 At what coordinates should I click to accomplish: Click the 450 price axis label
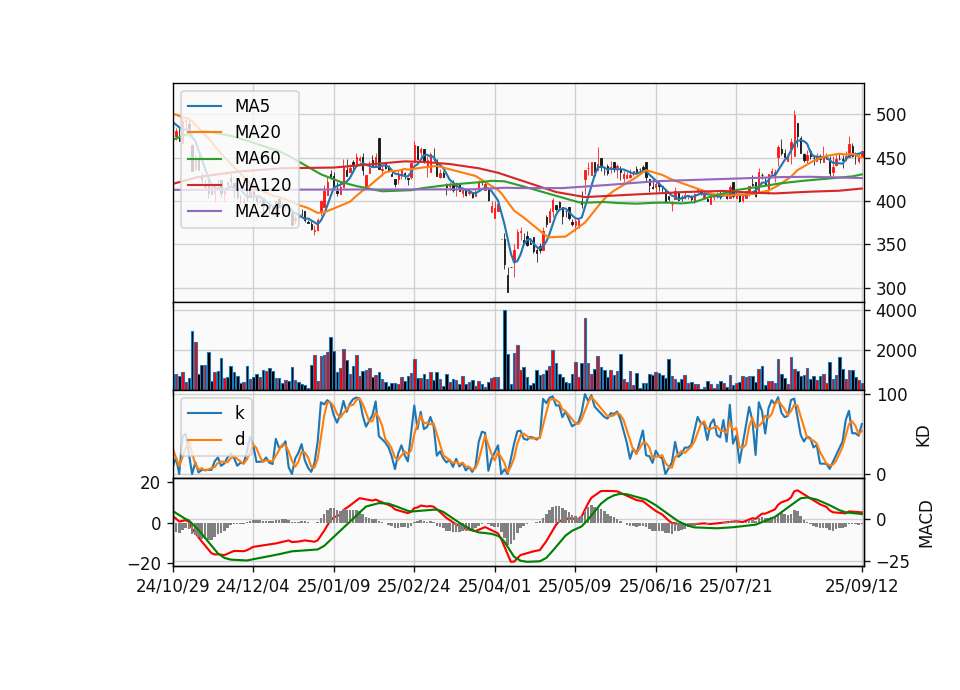point(891,159)
